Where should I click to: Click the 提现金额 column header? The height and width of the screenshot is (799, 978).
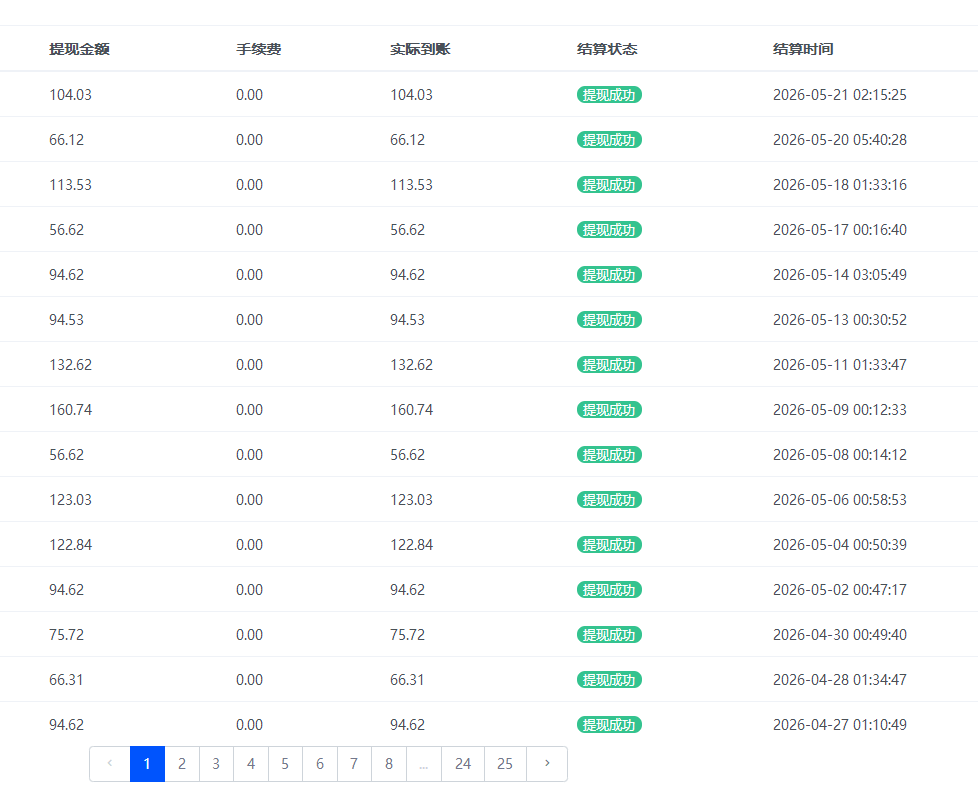click(x=79, y=49)
